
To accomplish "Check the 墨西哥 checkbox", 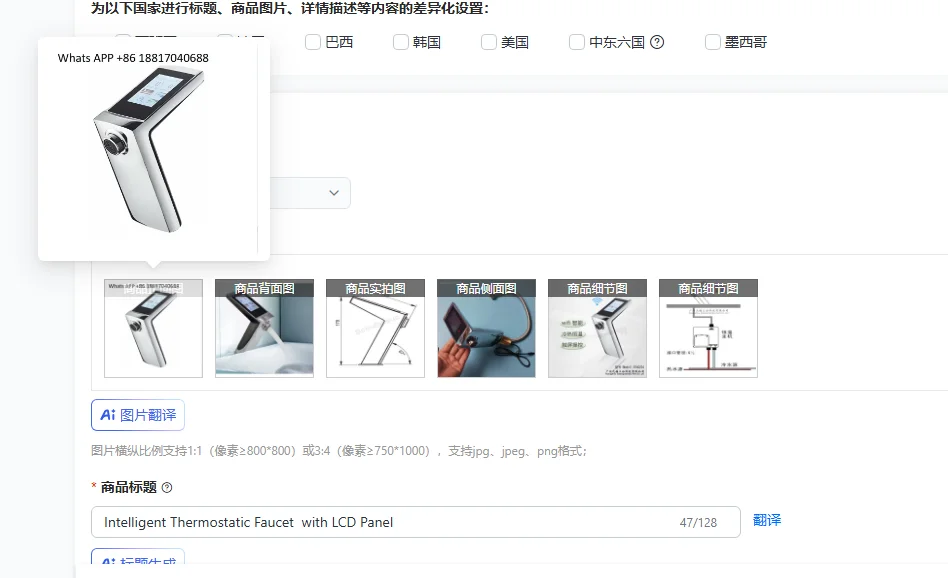I will tap(711, 42).
